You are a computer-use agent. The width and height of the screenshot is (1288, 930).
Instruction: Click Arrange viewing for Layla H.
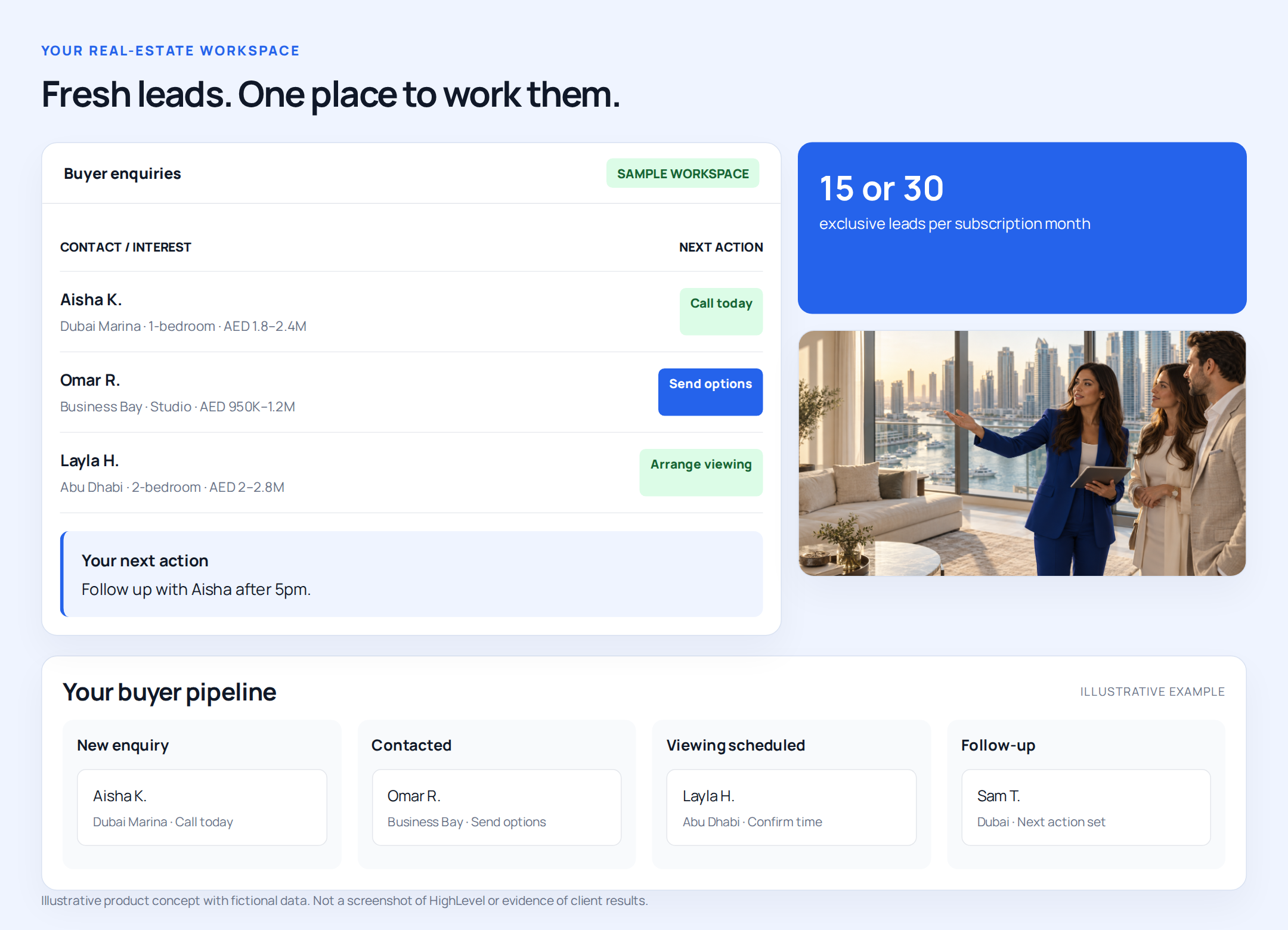tap(701, 472)
